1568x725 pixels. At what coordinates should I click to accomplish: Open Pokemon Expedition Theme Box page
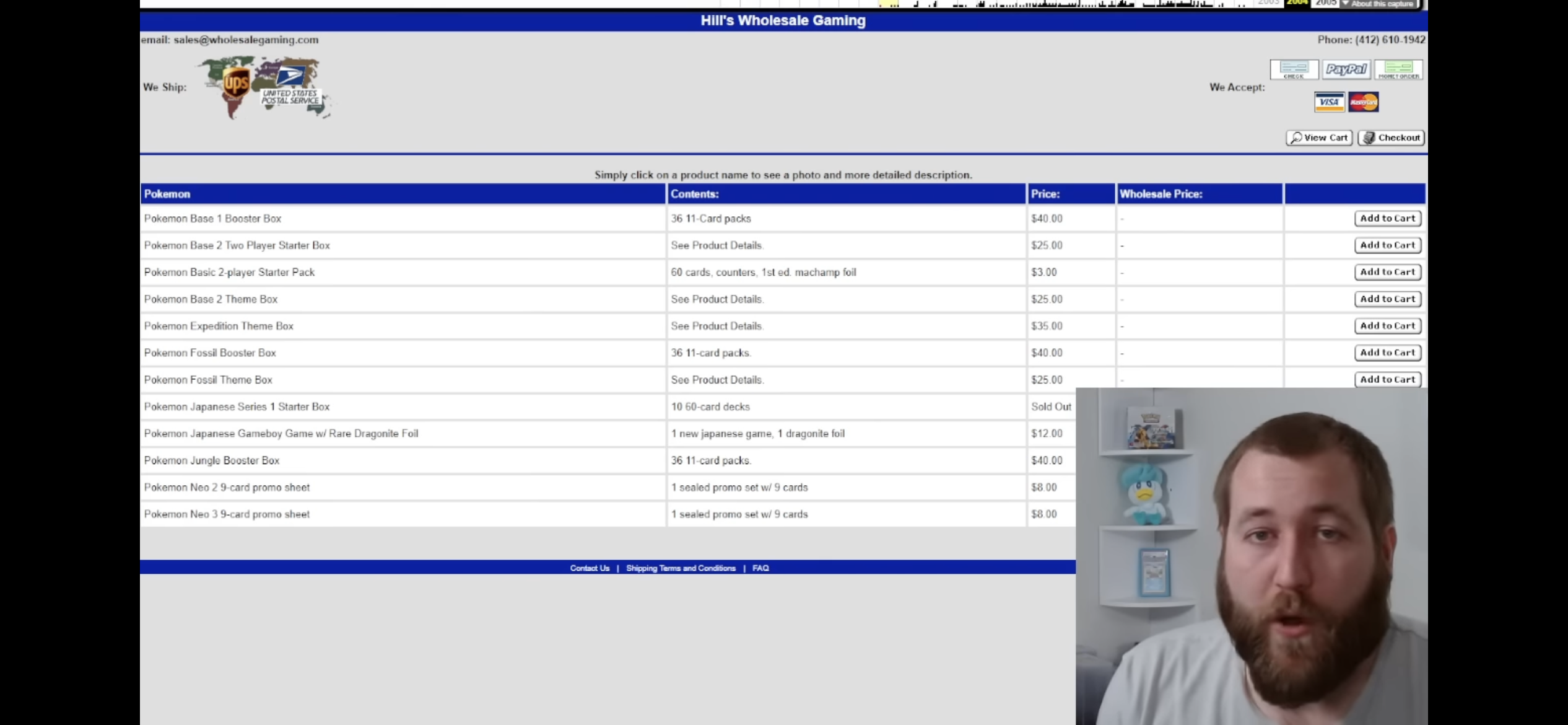click(x=219, y=326)
